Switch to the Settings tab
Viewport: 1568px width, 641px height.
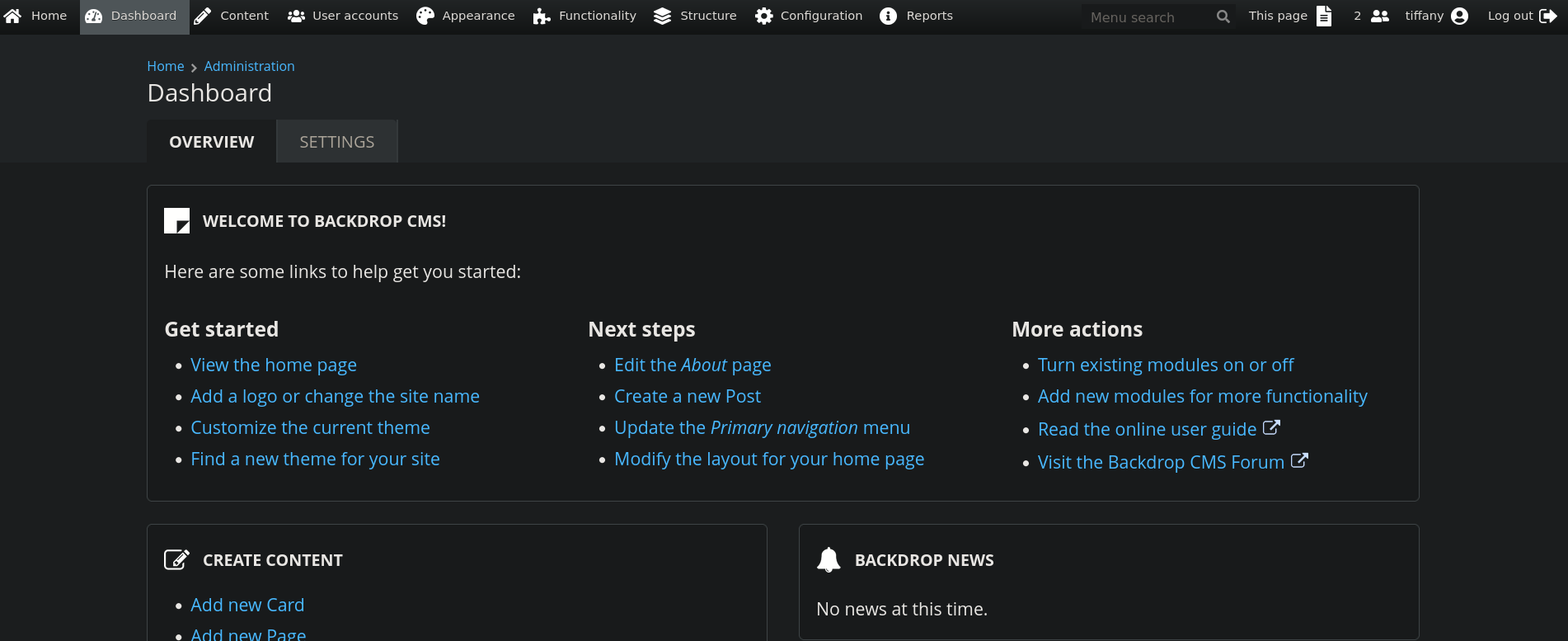[x=336, y=142]
